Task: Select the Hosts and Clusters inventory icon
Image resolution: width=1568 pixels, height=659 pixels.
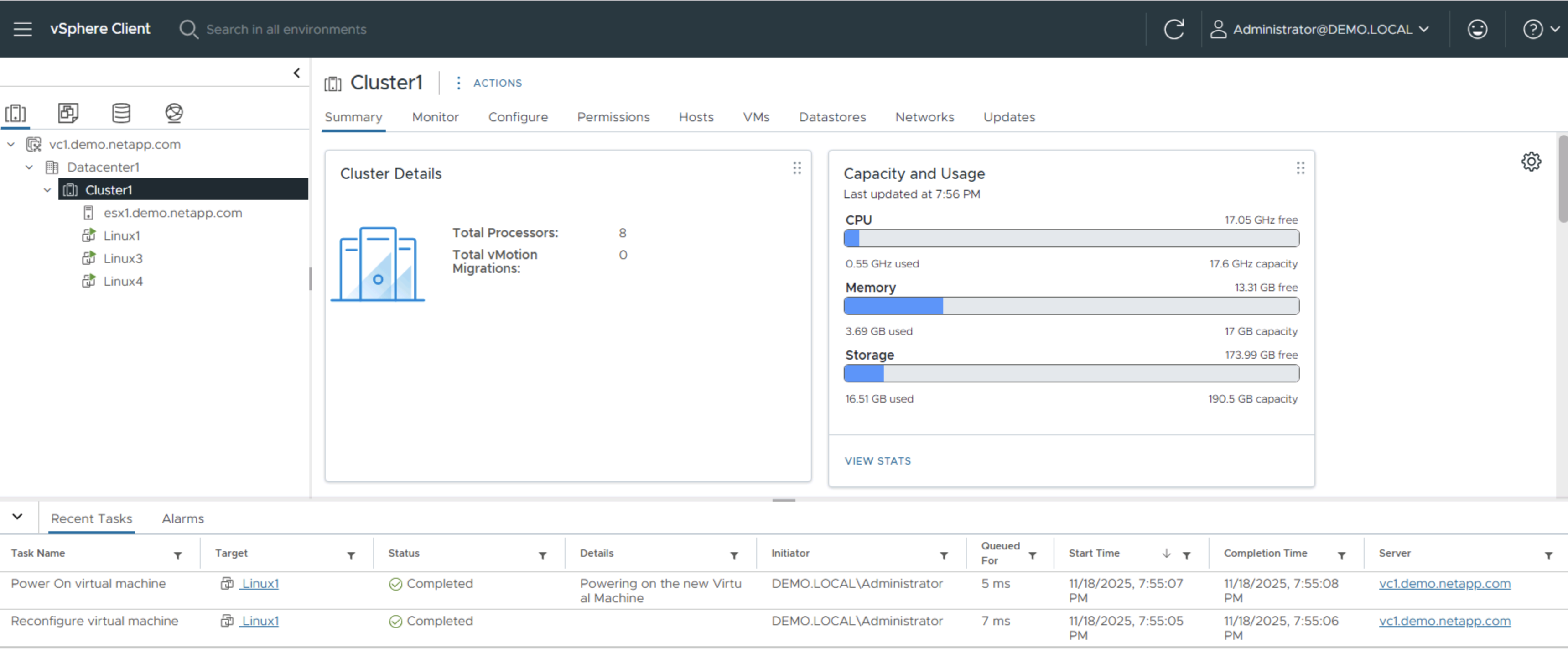Action: (16, 113)
